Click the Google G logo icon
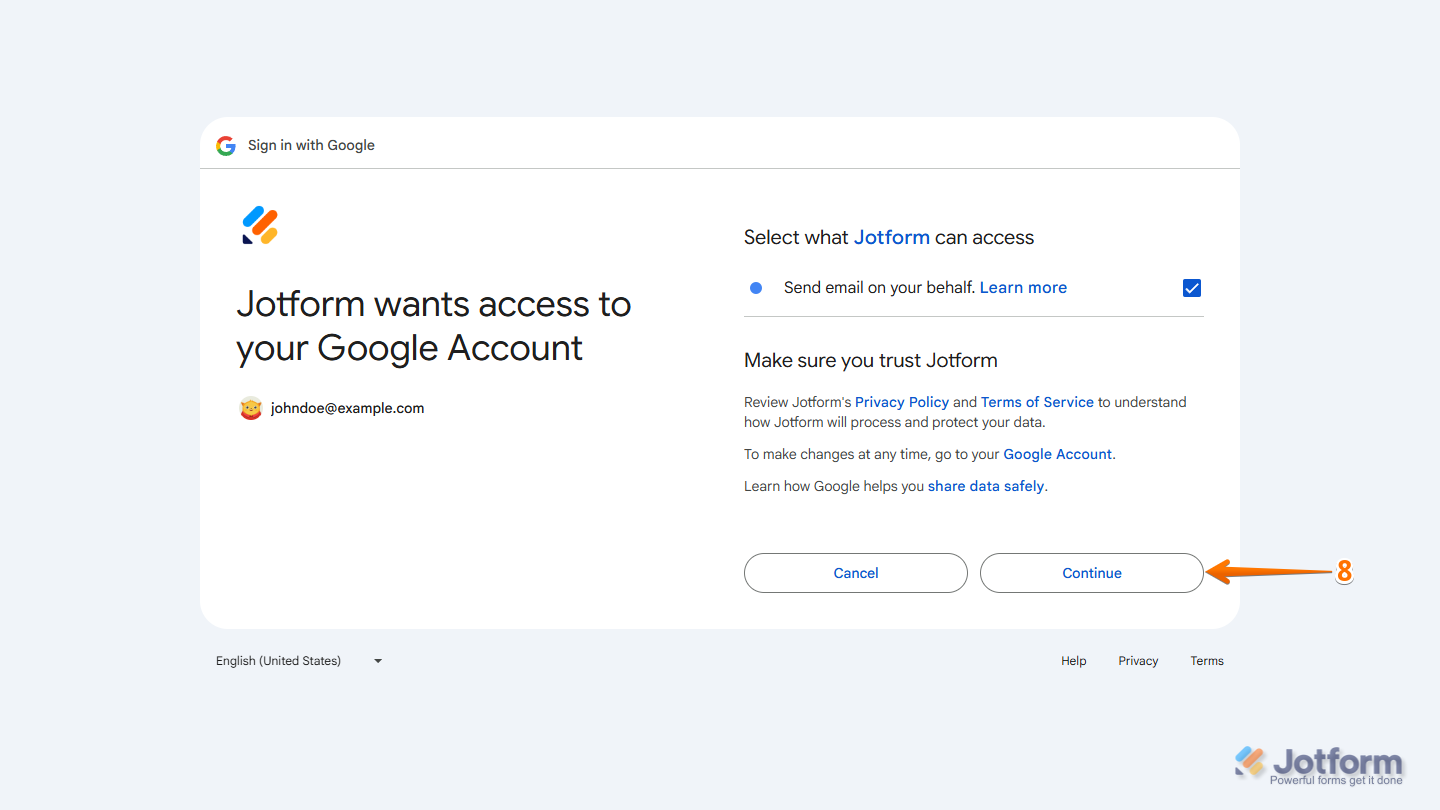The image size is (1440, 810). (226, 145)
